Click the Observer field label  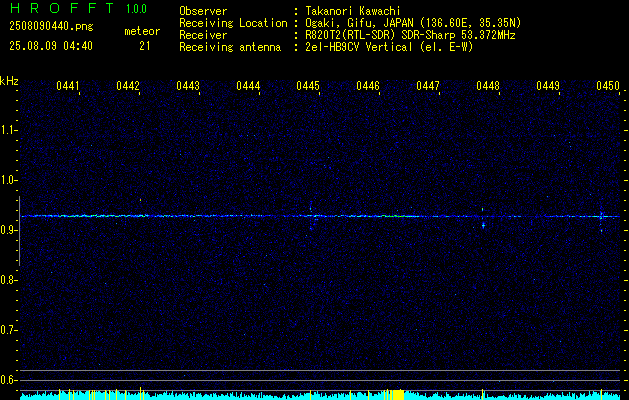tap(203, 11)
